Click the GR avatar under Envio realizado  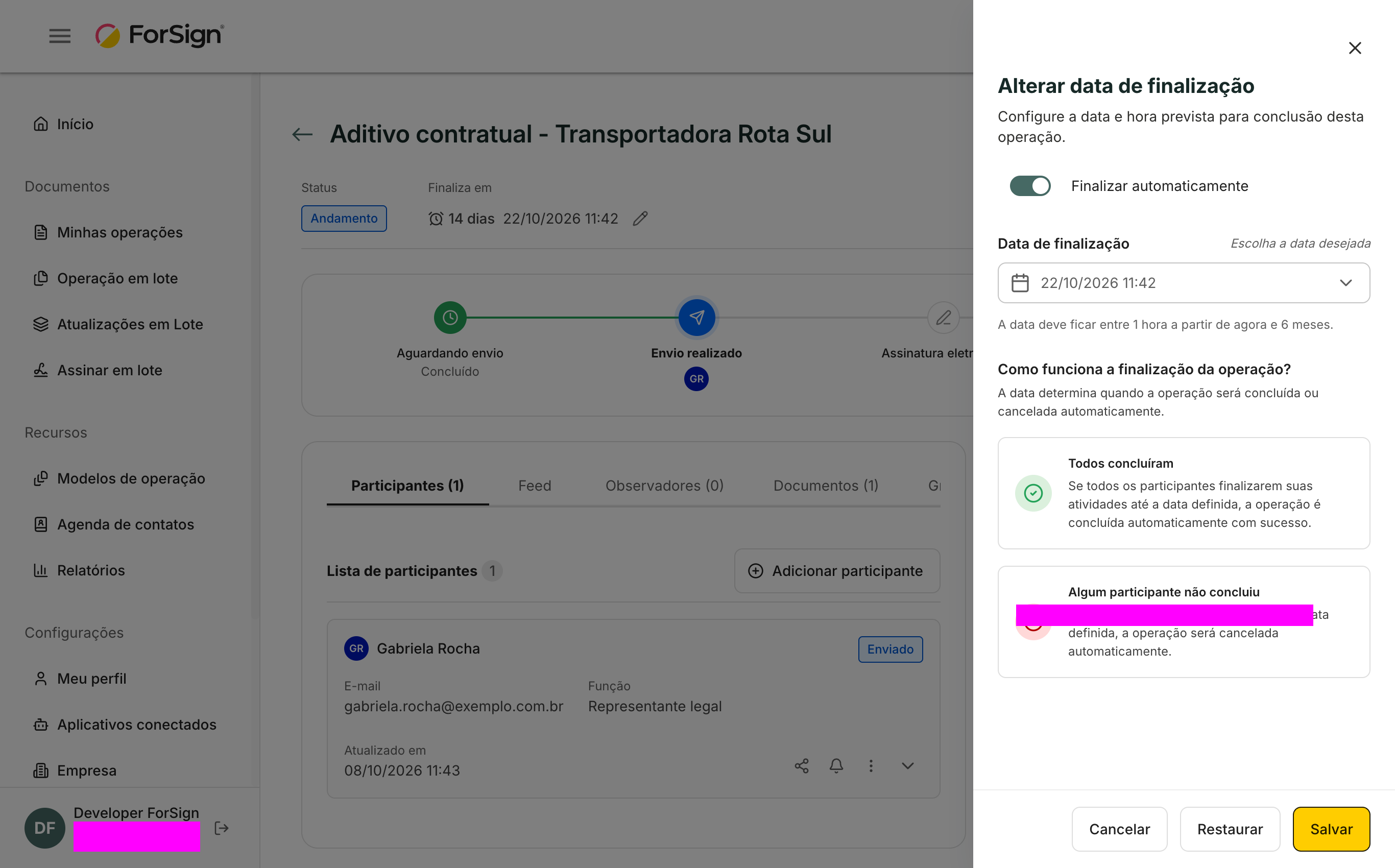coord(696,379)
